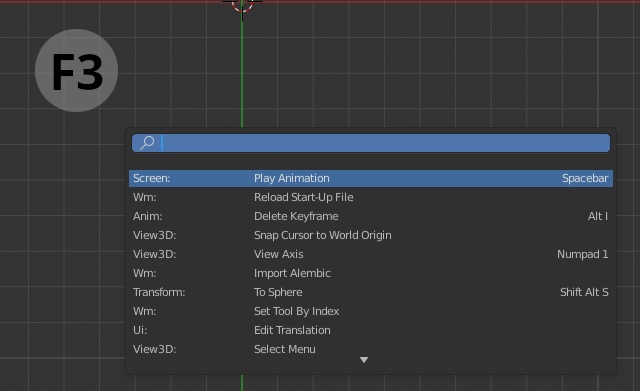Select Play Animation search result
This screenshot has height=391, width=640.
[x=371, y=178]
